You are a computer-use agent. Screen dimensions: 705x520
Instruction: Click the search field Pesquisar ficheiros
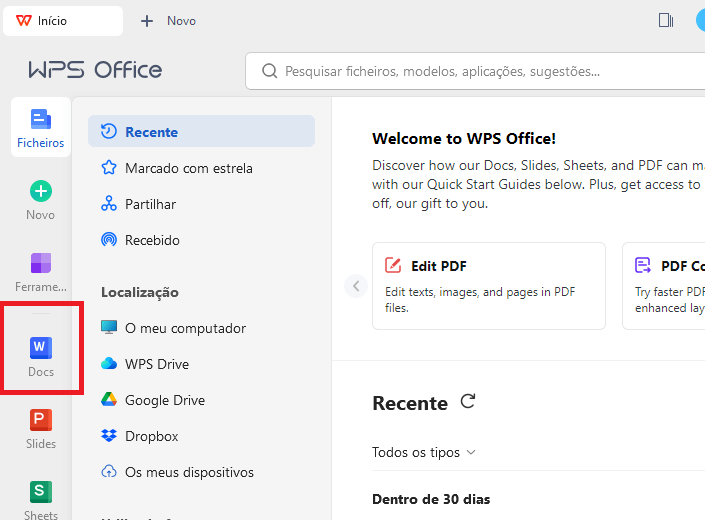476,71
